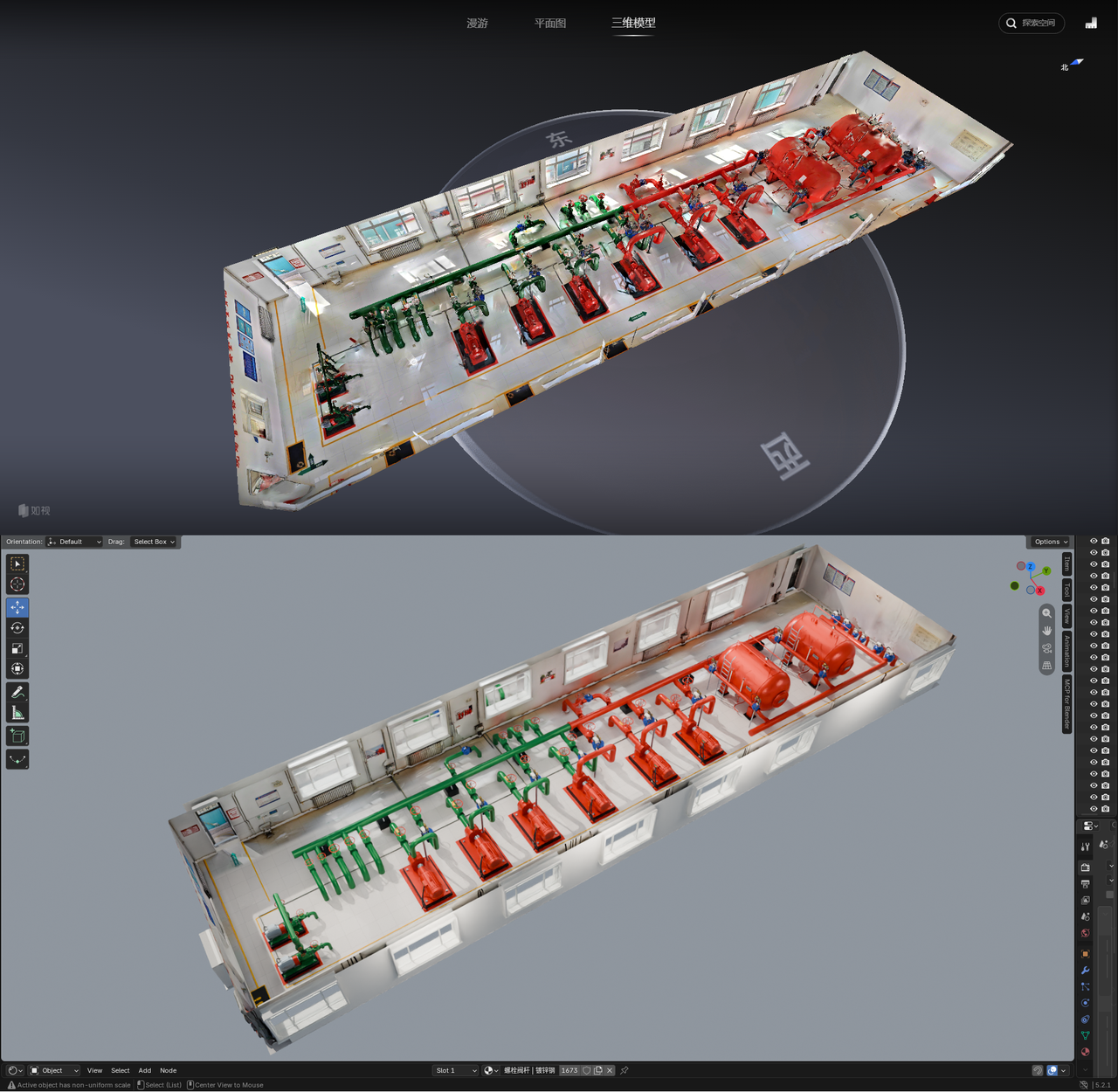Open the Drag Select Box dropdown
The width and height of the screenshot is (1118, 1092).
pyautogui.click(x=155, y=542)
